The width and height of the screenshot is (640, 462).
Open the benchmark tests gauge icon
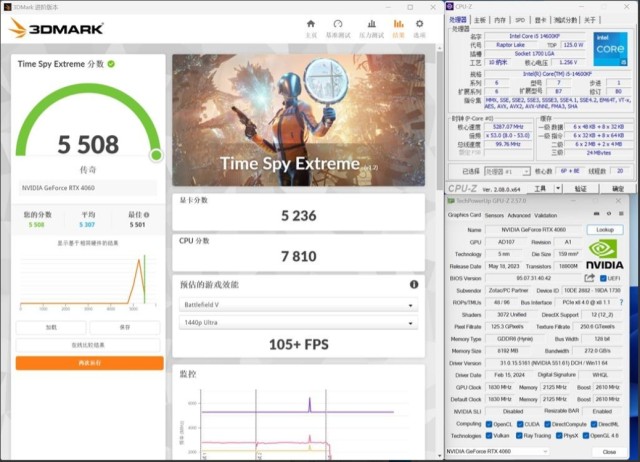pyautogui.click(x=339, y=24)
